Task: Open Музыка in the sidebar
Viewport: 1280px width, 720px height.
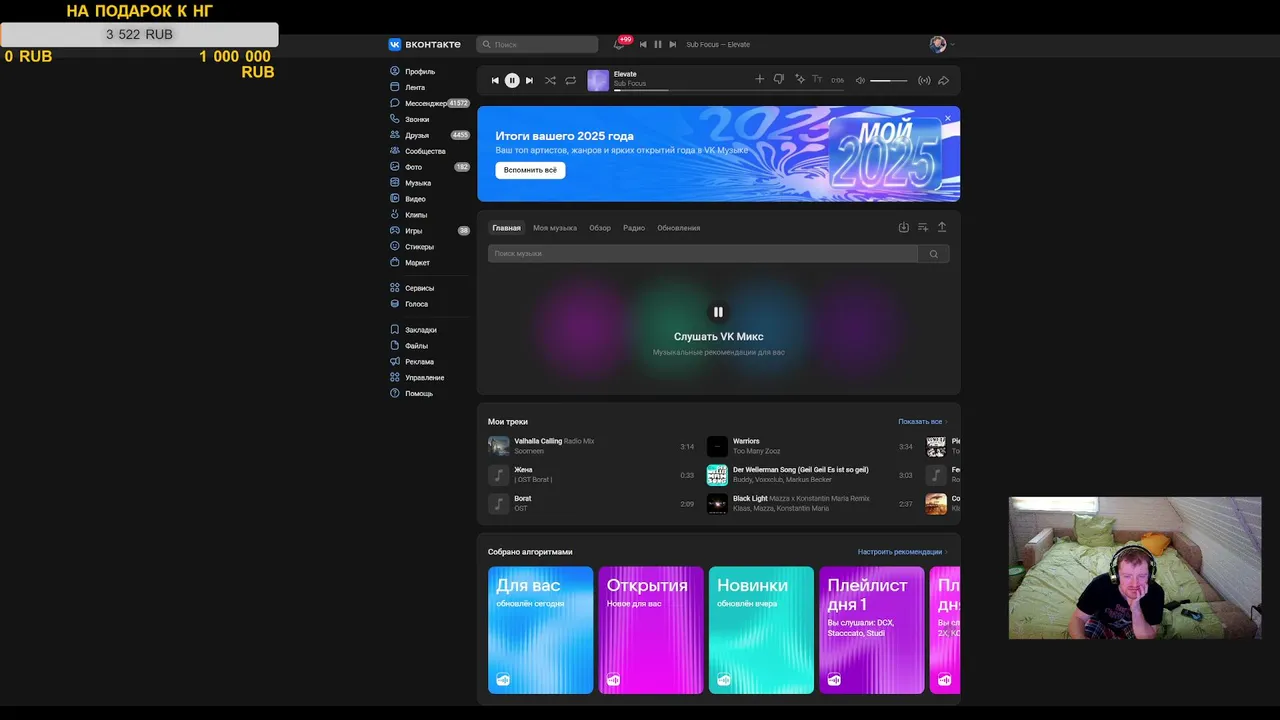Action: click(429, 184)
